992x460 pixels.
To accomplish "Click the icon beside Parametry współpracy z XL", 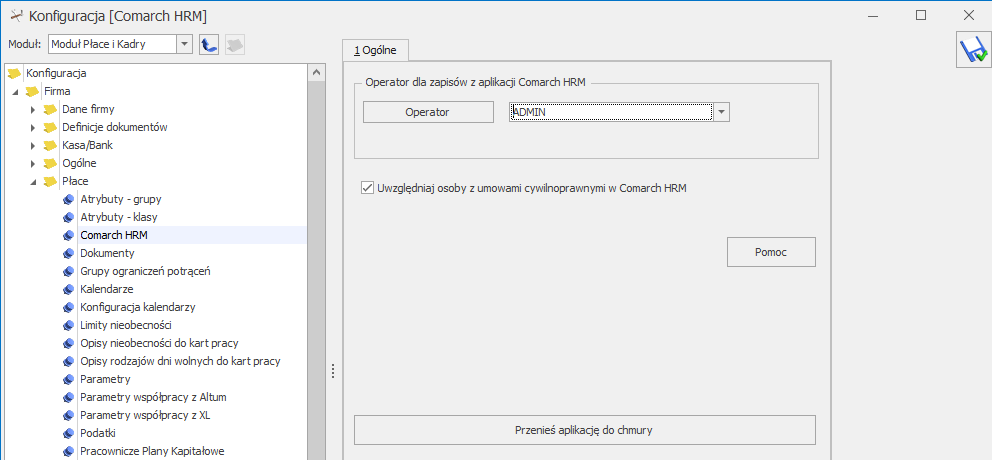I will coord(68,415).
